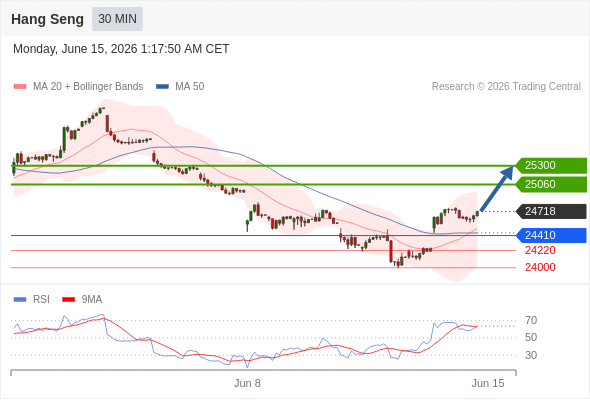590x400 pixels.
Task: Click the RSI axis value 50
Action: click(531, 338)
